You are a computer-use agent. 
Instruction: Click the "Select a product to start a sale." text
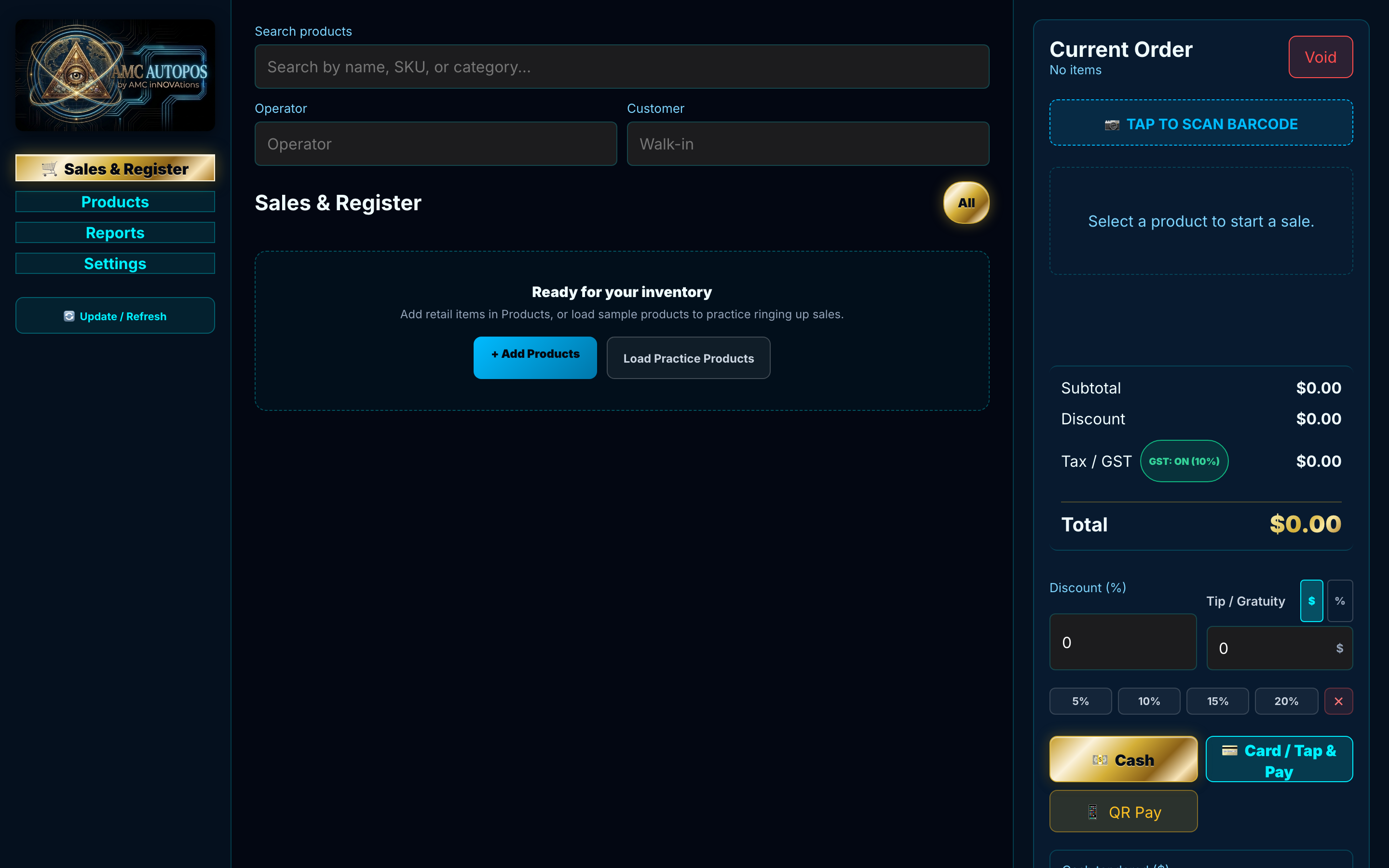coord(1201,221)
